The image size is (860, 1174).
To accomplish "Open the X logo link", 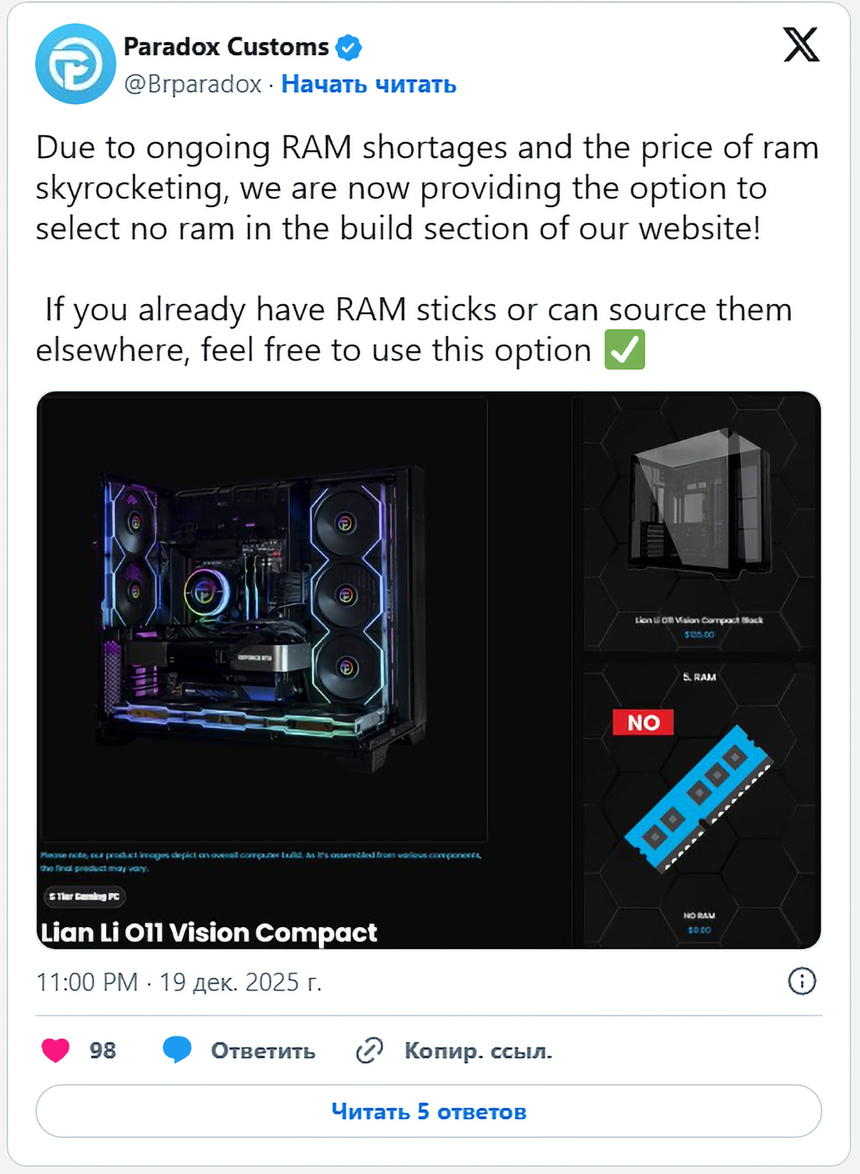I will pos(801,44).
